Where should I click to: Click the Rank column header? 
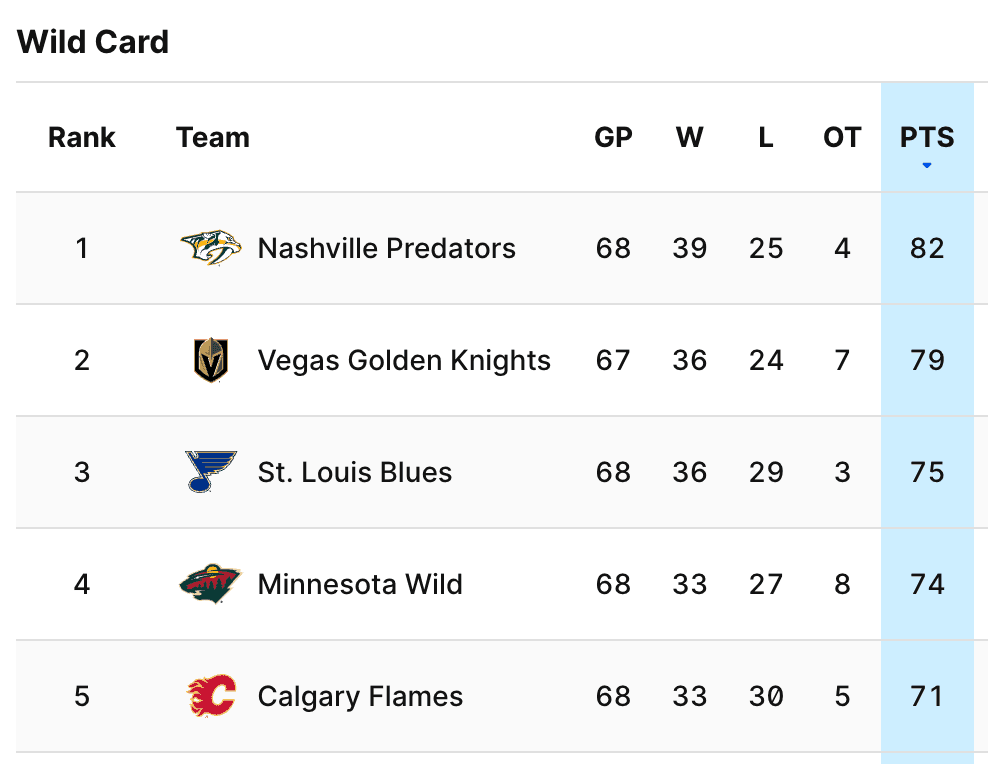tap(82, 138)
